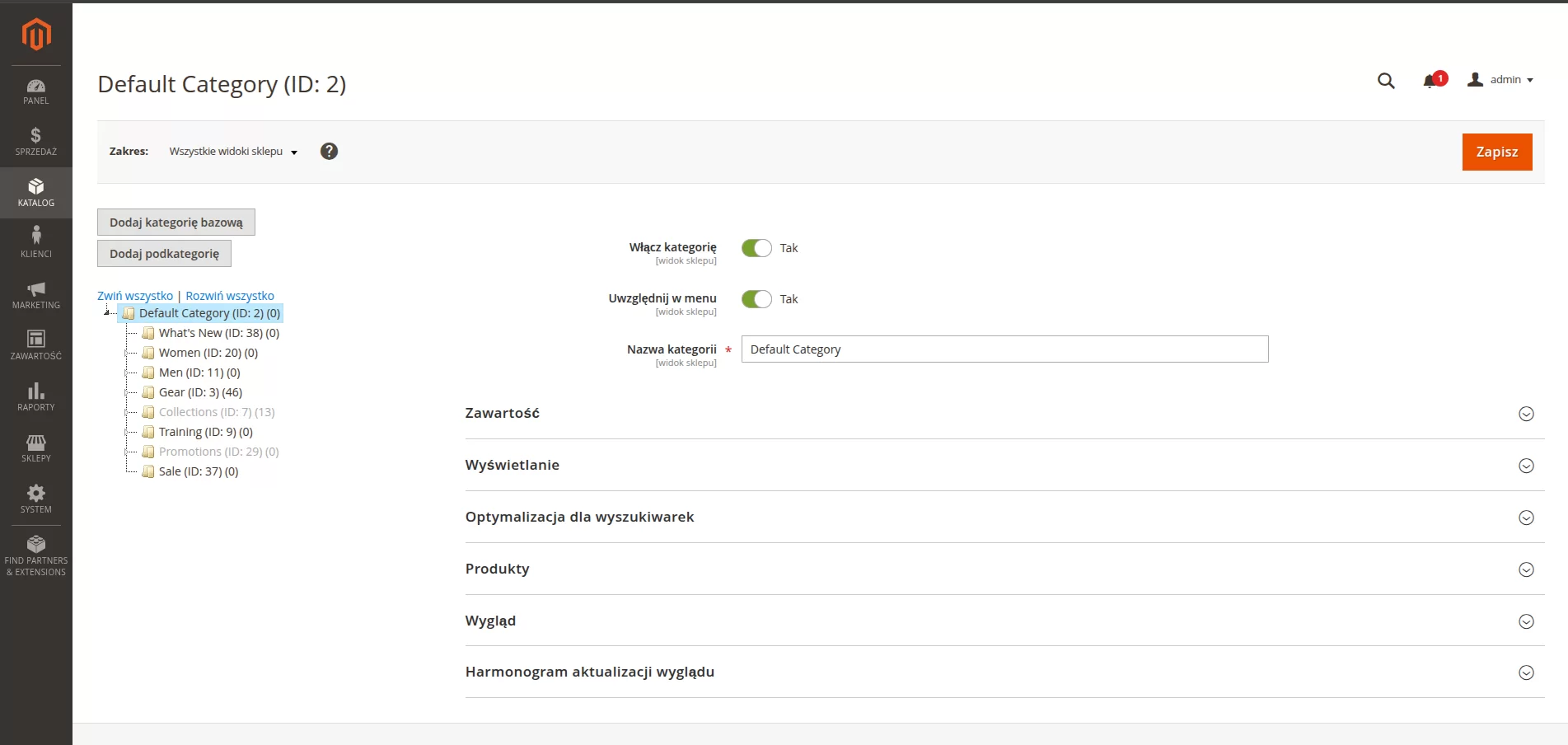
Task: Open the System menu item
Action: point(36,499)
